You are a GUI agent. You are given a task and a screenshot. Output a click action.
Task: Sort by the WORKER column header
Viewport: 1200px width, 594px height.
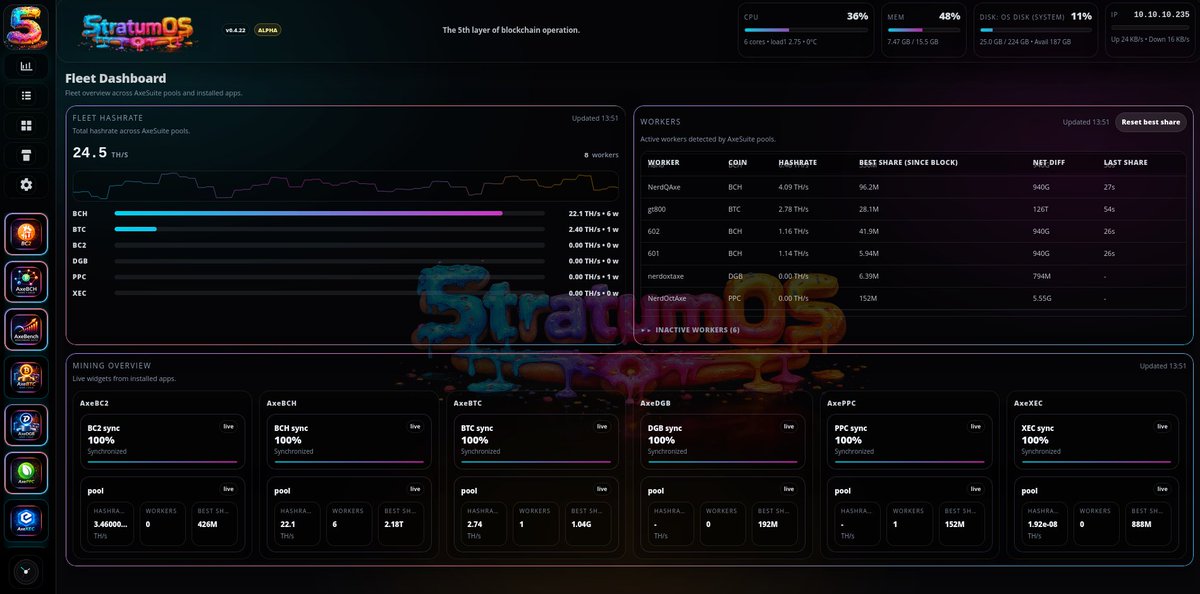pyautogui.click(x=663, y=162)
